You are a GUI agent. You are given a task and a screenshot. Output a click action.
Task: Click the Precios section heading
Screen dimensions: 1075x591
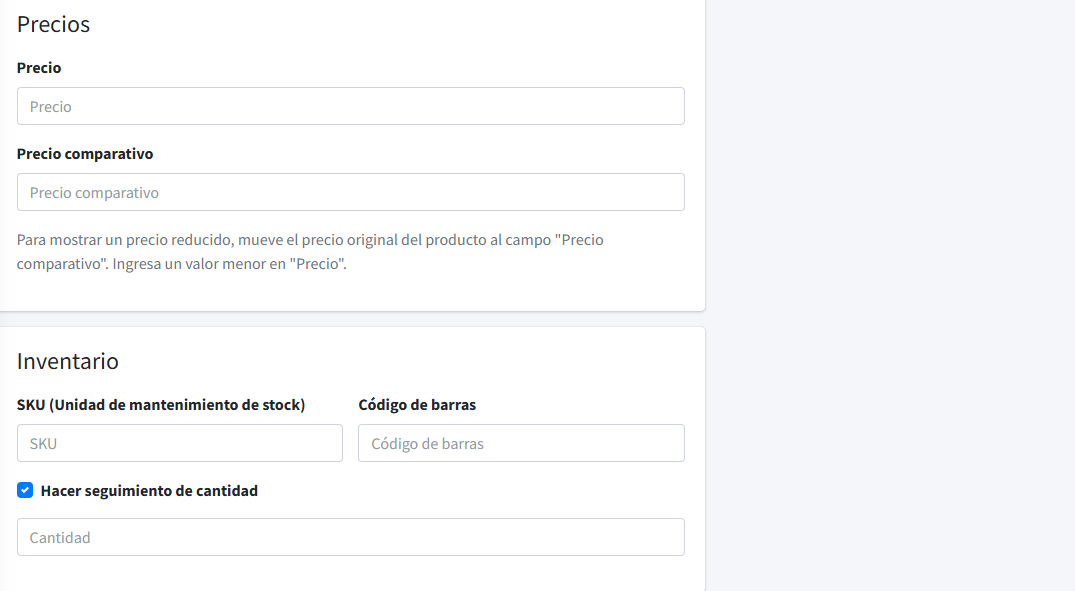click(53, 24)
